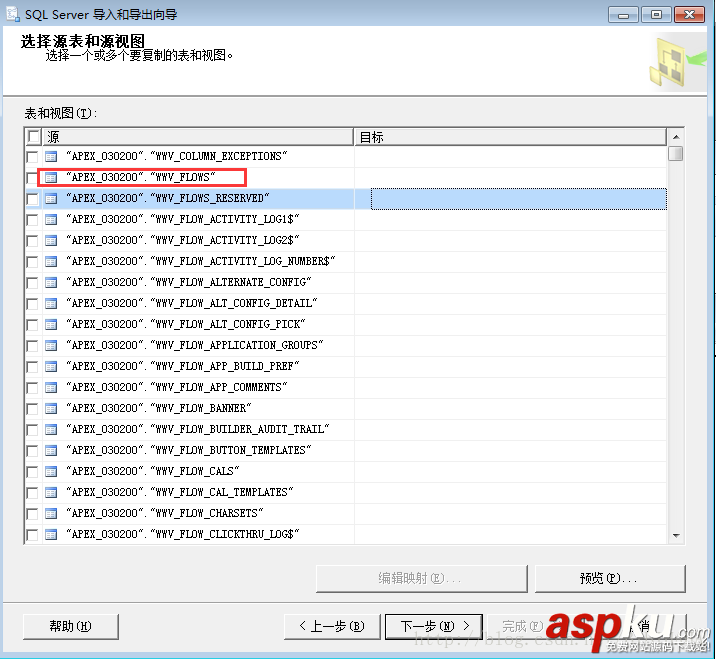Screen dimensions: 716x659
Task: Enable checkbox for WWV_FLOW_APPLICATION_GROUPS
Action: coord(32,346)
